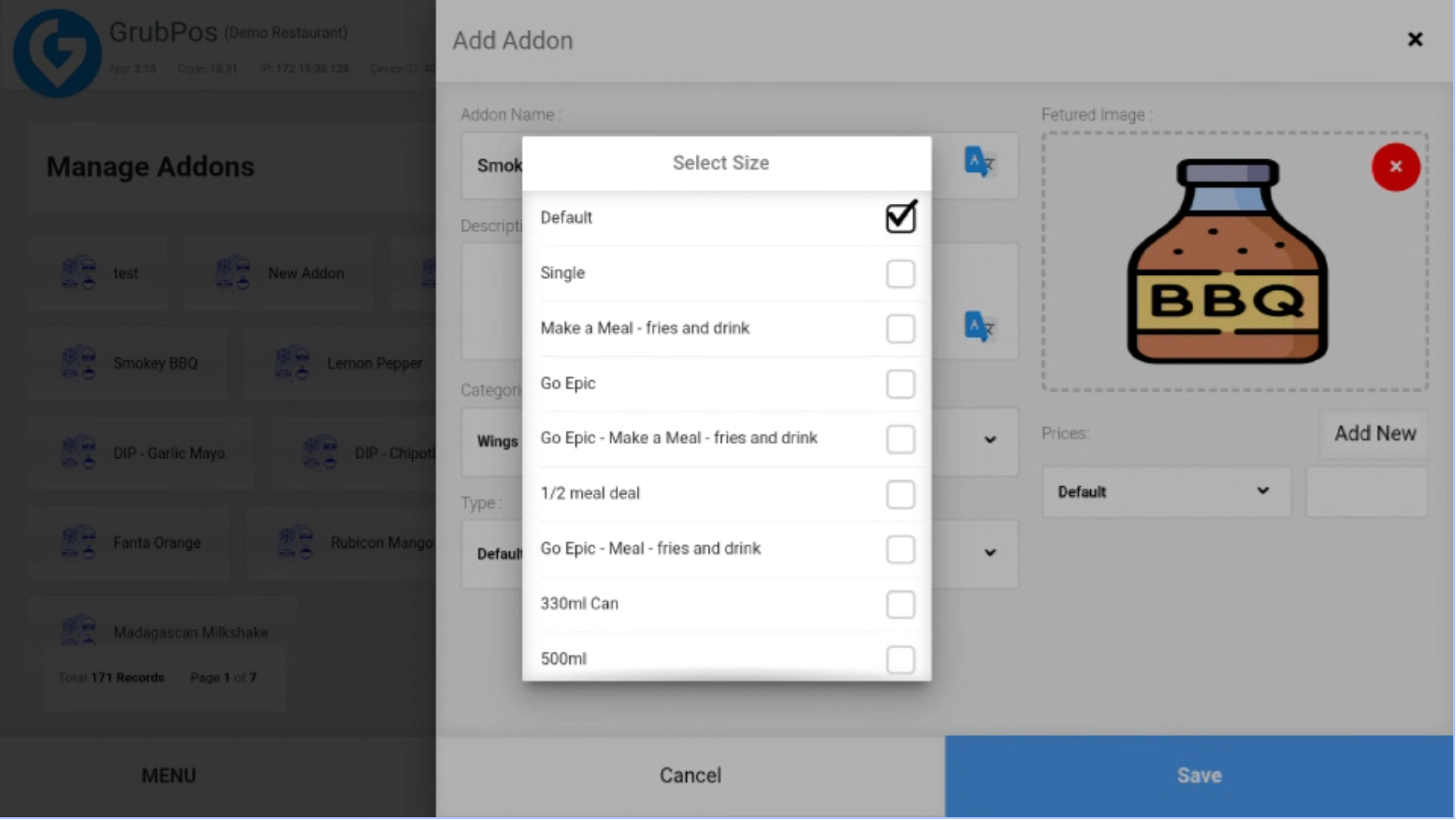Click the DIP - Chipotle addon icon
The height and width of the screenshot is (820, 1456).
[320, 453]
